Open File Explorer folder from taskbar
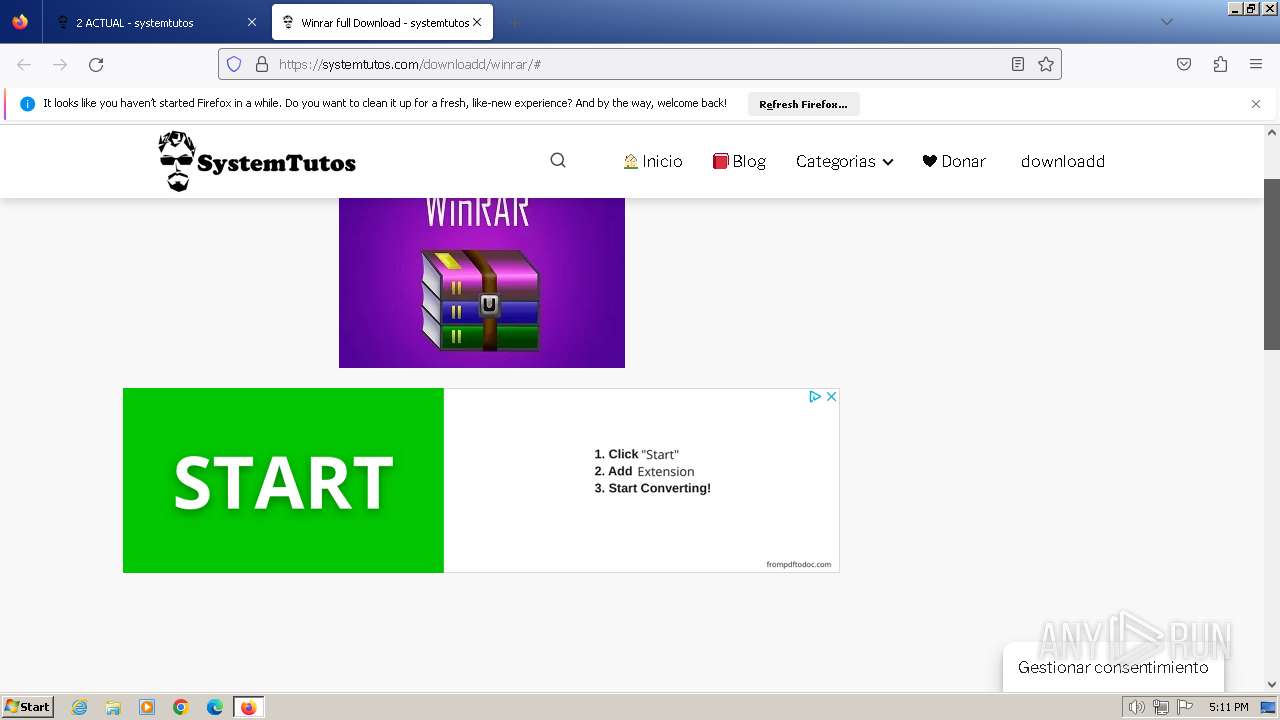 113,707
